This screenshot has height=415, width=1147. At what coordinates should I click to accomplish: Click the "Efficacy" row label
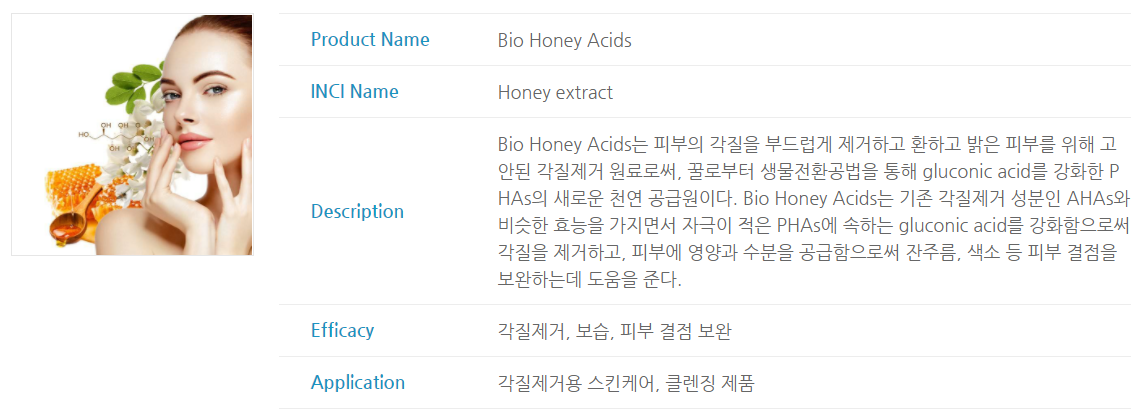pyautogui.click(x=342, y=330)
